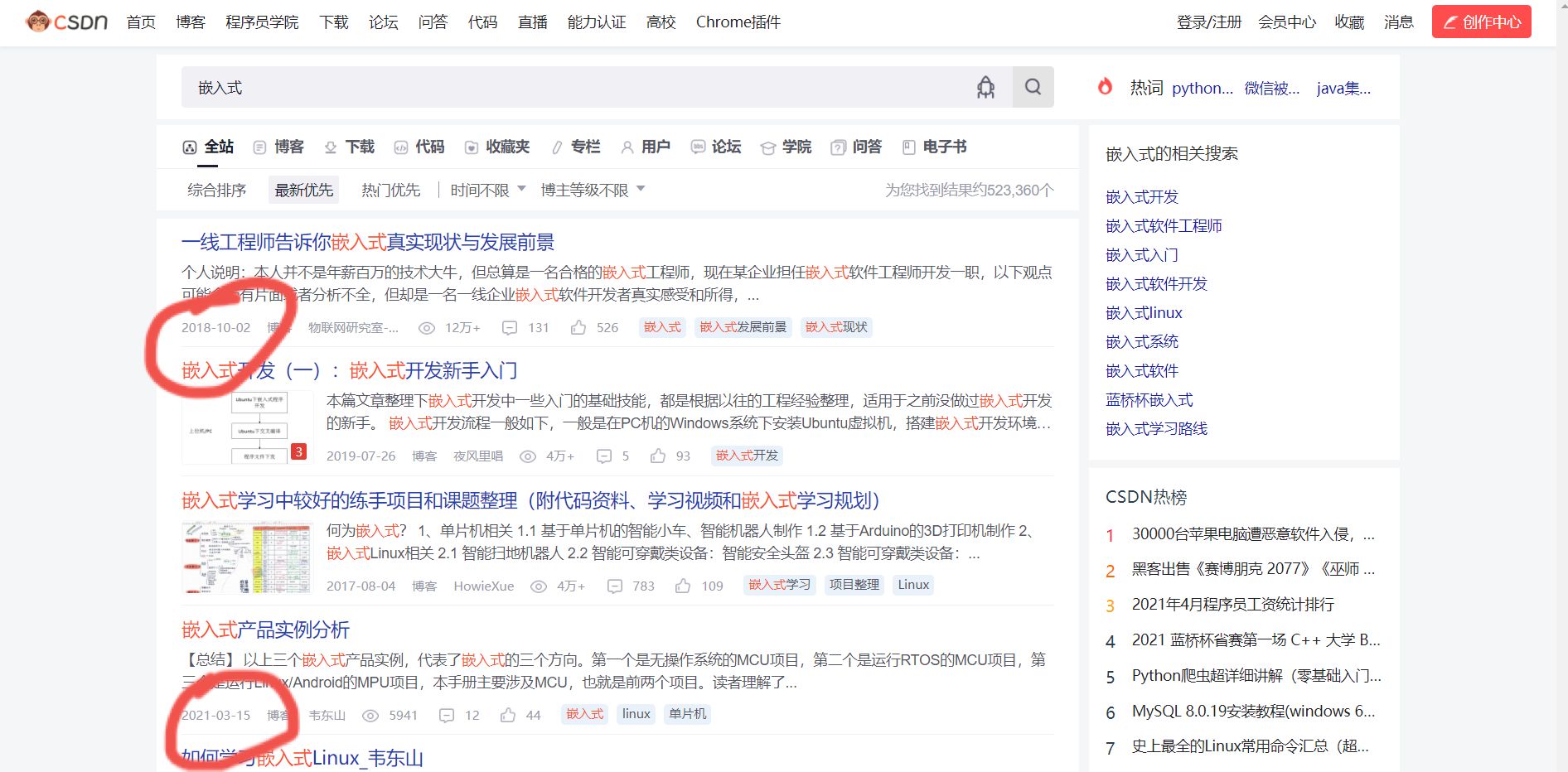The width and height of the screenshot is (1568, 772).
Task: Click the 下载 tab download icon
Action: coord(331,147)
